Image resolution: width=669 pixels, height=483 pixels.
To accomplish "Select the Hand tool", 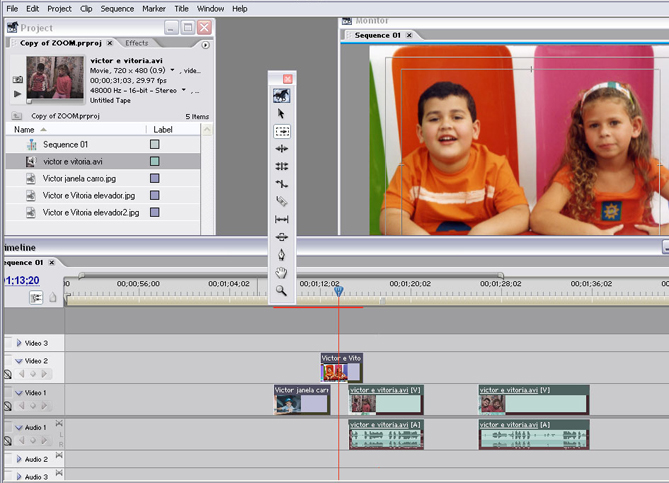I will point(282,272).
